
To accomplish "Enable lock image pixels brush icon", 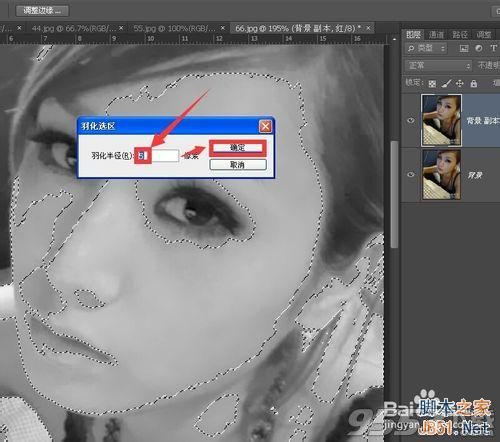I will coord(446,83).
